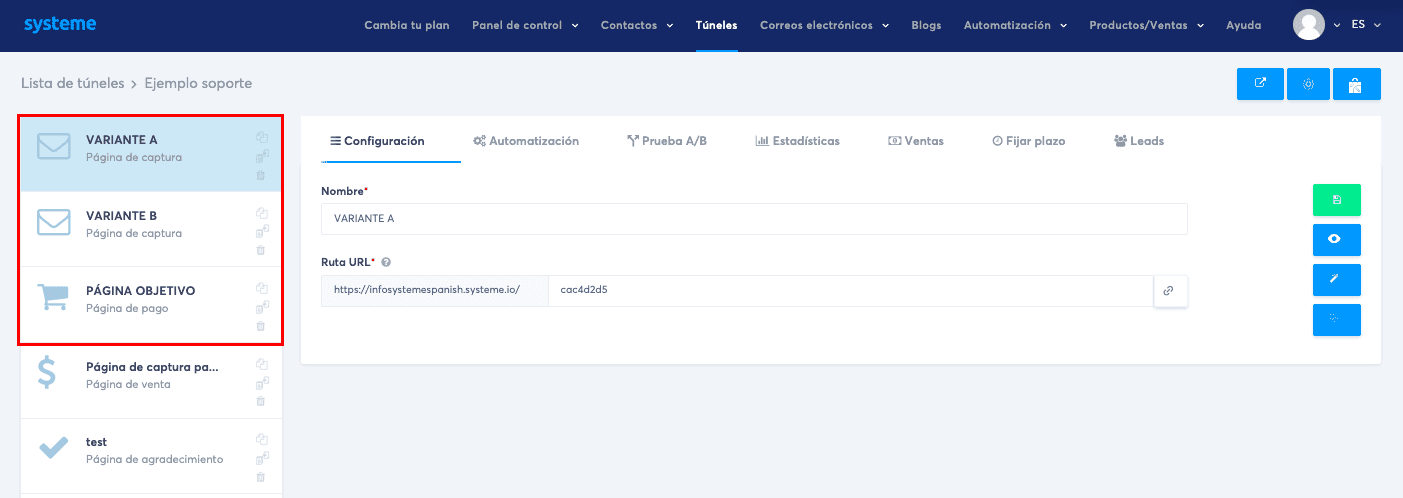1403x498 pixels.
Task: Switch to the Ventas tab
Action: click(x=916, y=141)
